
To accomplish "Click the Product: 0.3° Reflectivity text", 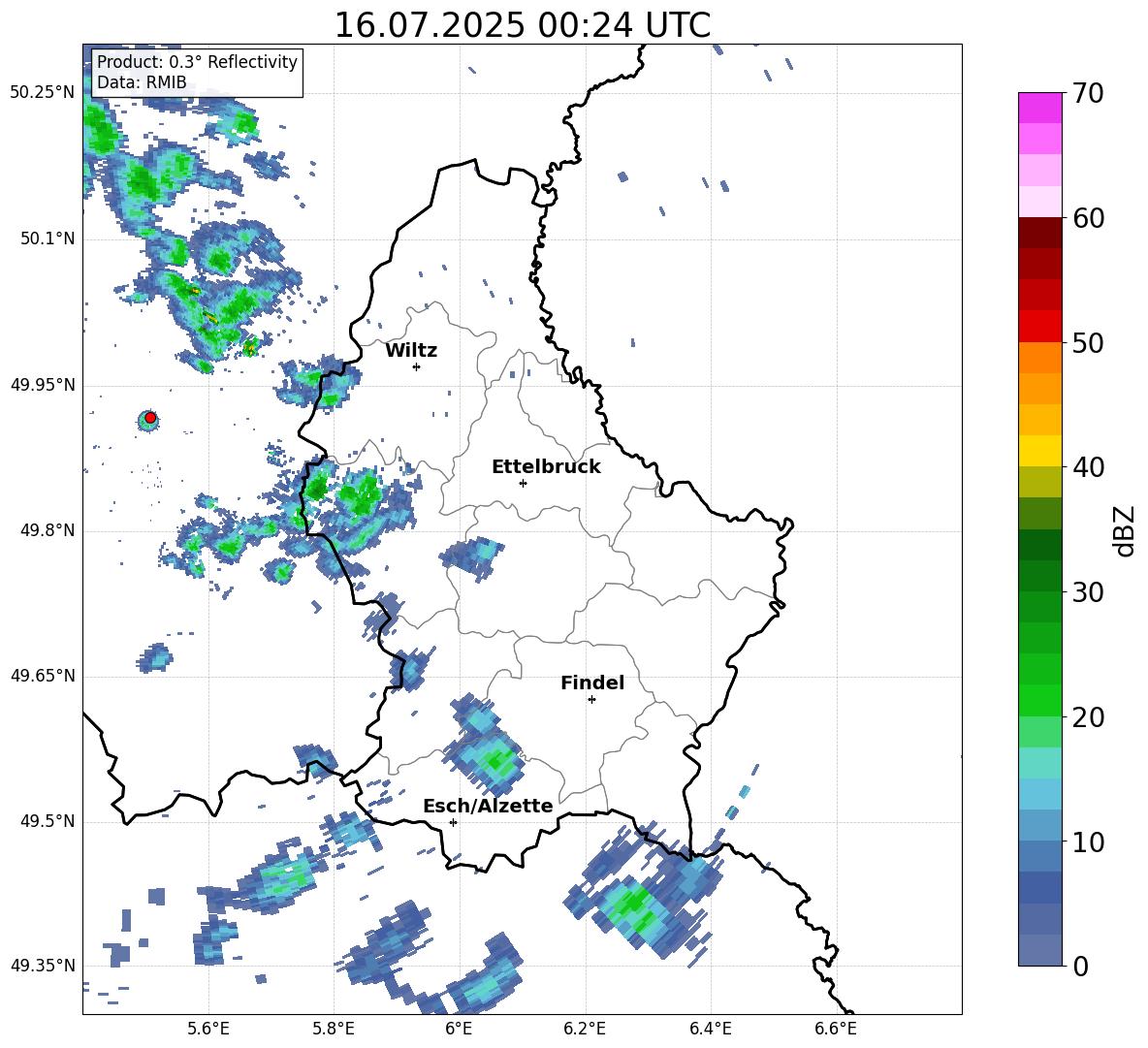I will [x=197, y=62].
